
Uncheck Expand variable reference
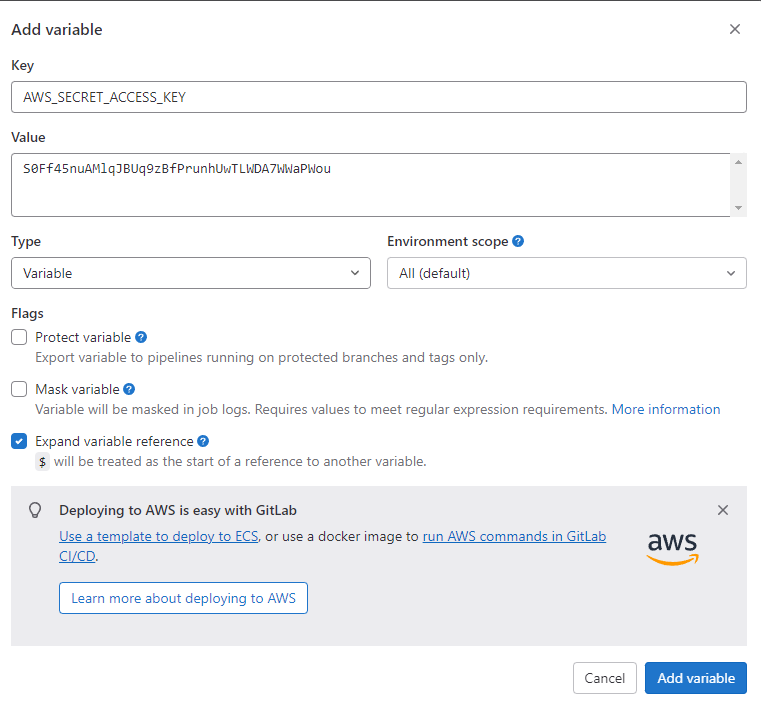coord(19,441)
